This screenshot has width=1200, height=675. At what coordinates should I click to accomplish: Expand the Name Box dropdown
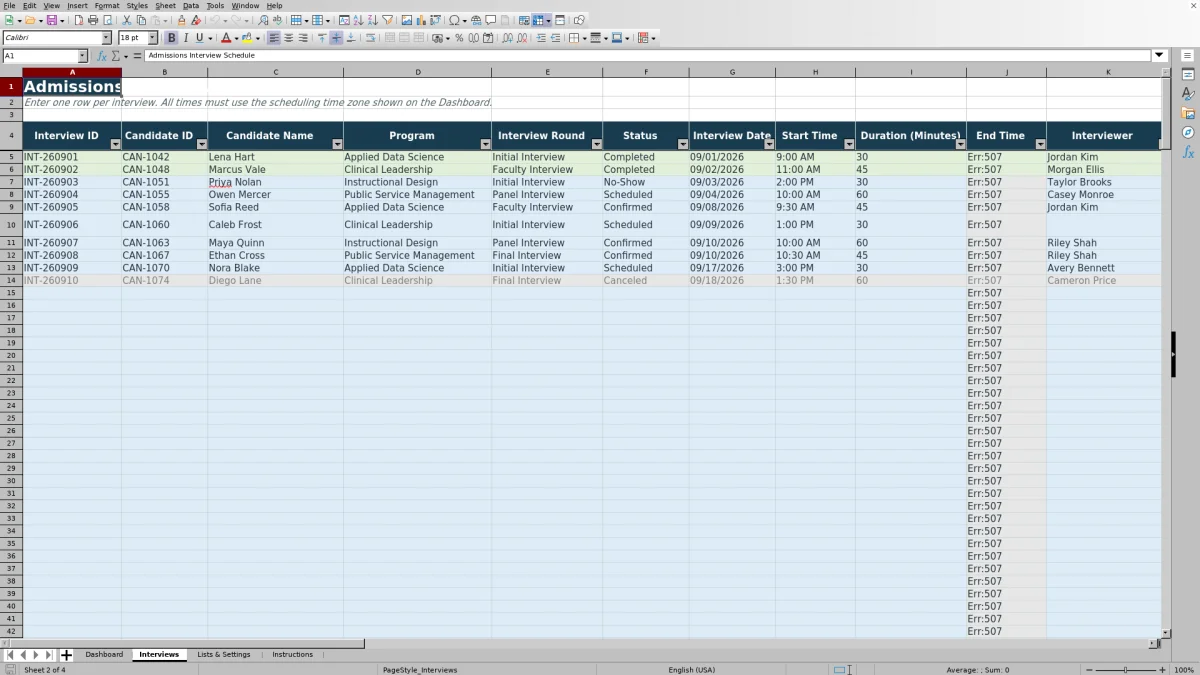pyautogui.click(x=82, y=56)
